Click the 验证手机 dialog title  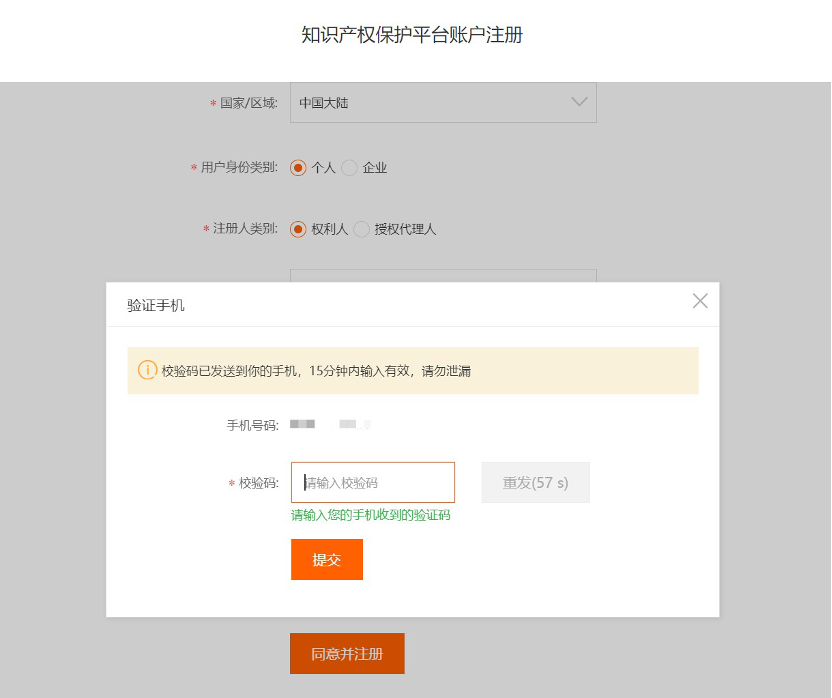click(155, 305)
